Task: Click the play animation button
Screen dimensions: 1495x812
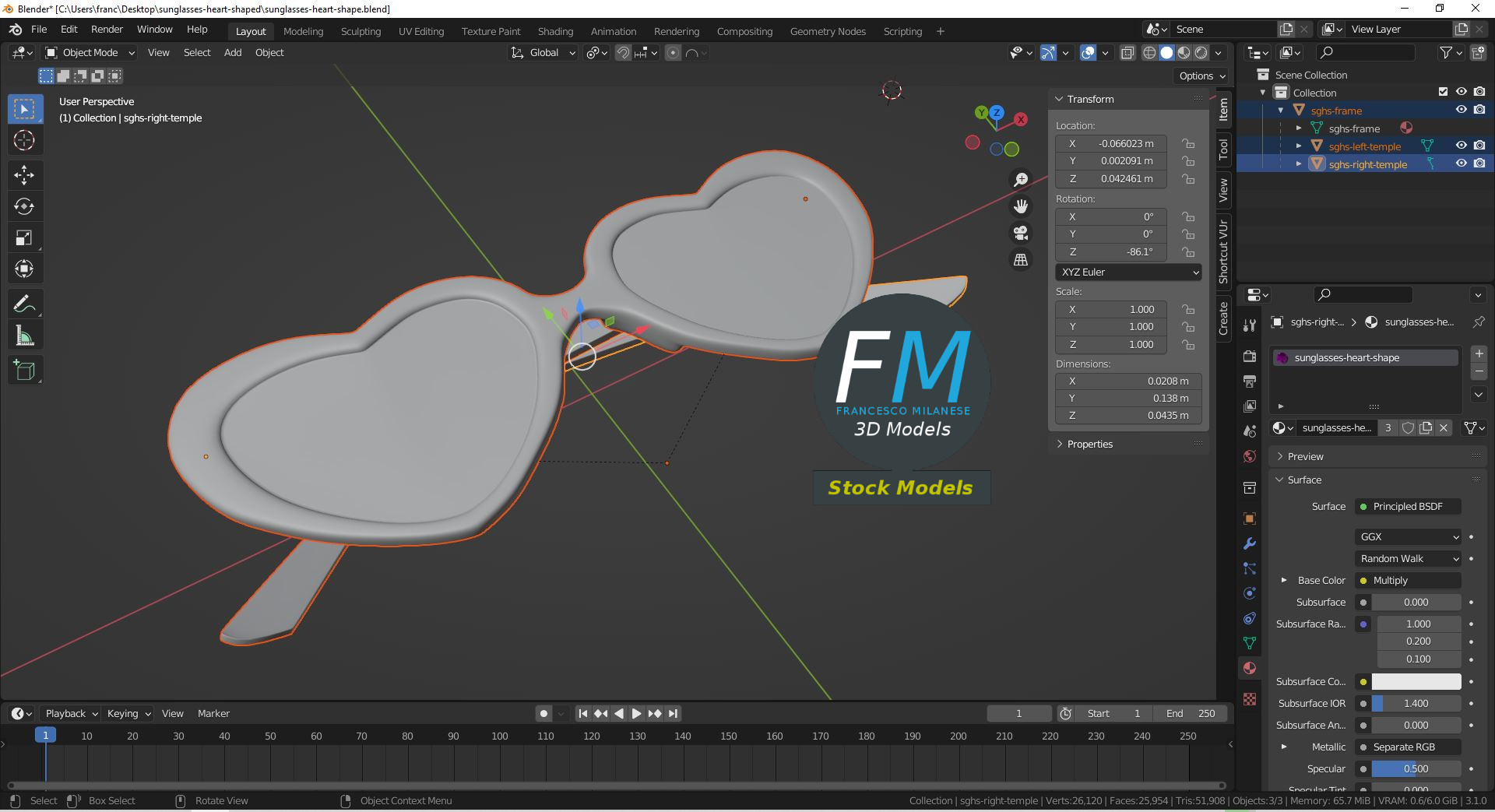Action: 637,713
